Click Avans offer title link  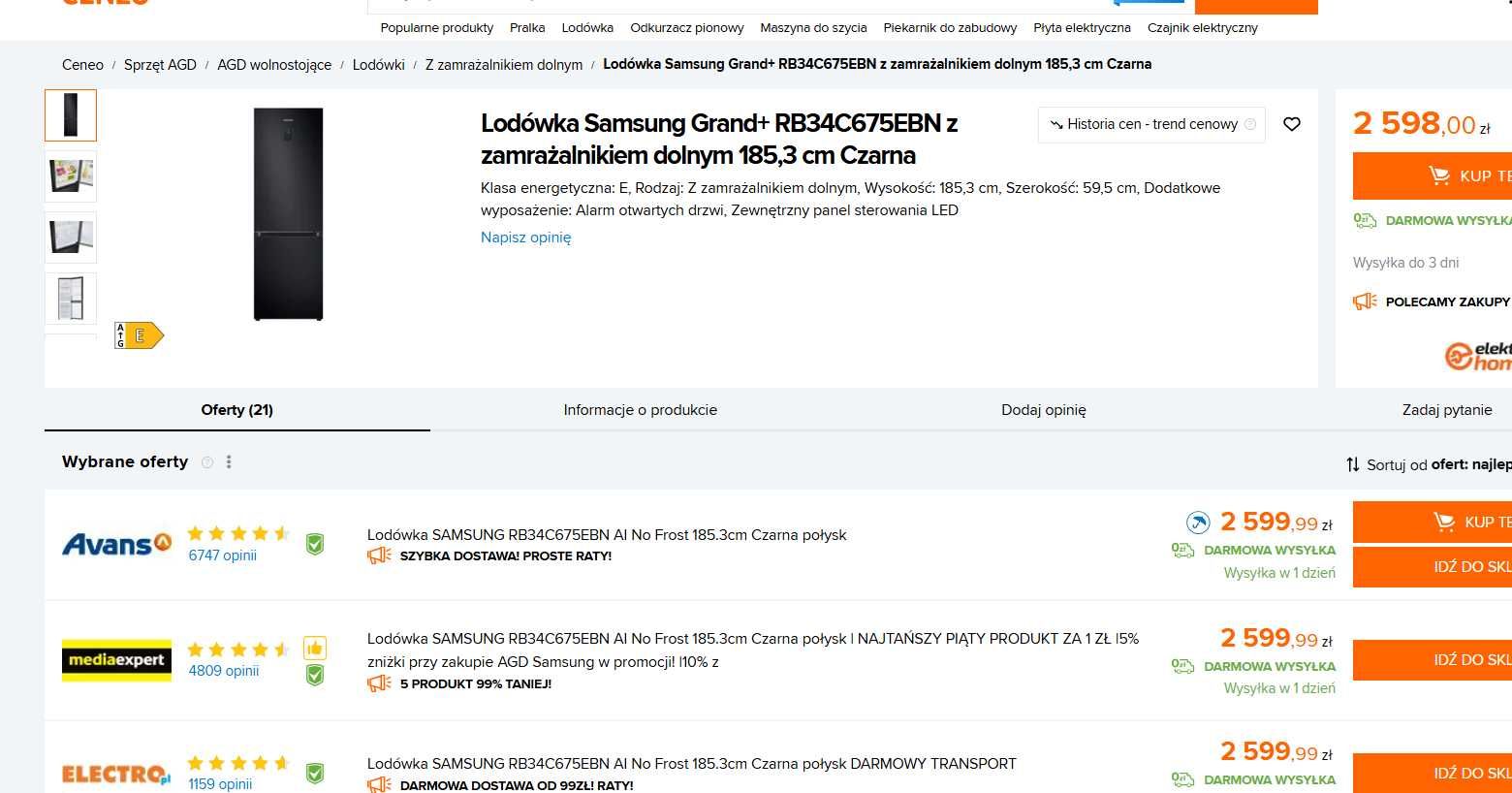click(607, 535)
